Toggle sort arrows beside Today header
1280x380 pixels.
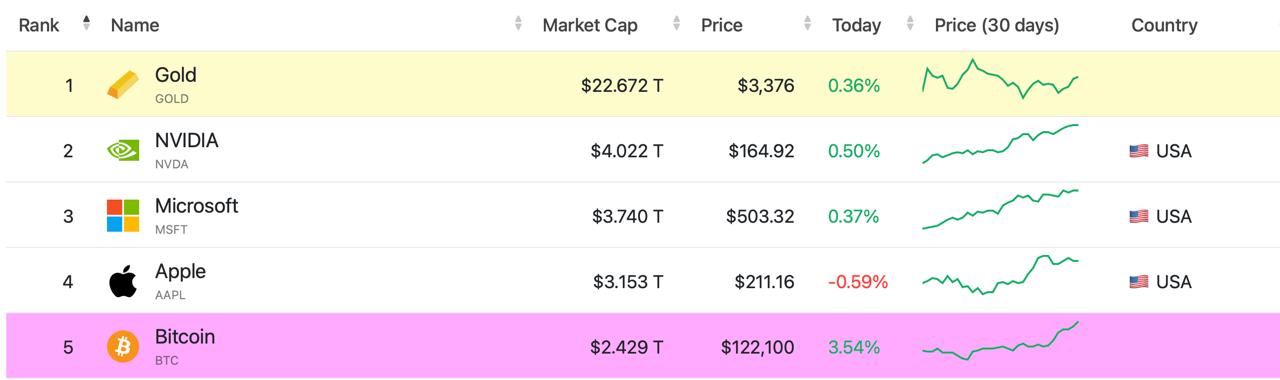[x=910, y=25]
